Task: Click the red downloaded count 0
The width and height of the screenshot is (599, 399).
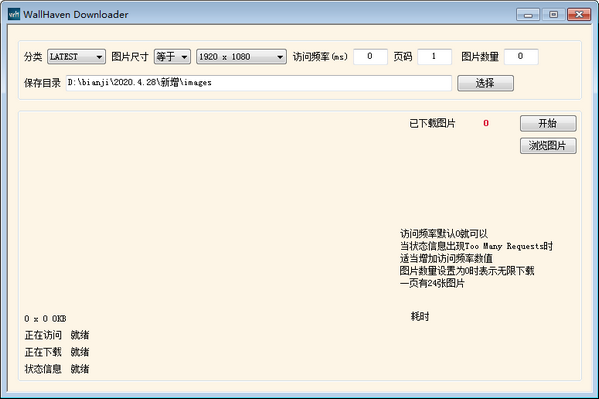Action: 486,123
